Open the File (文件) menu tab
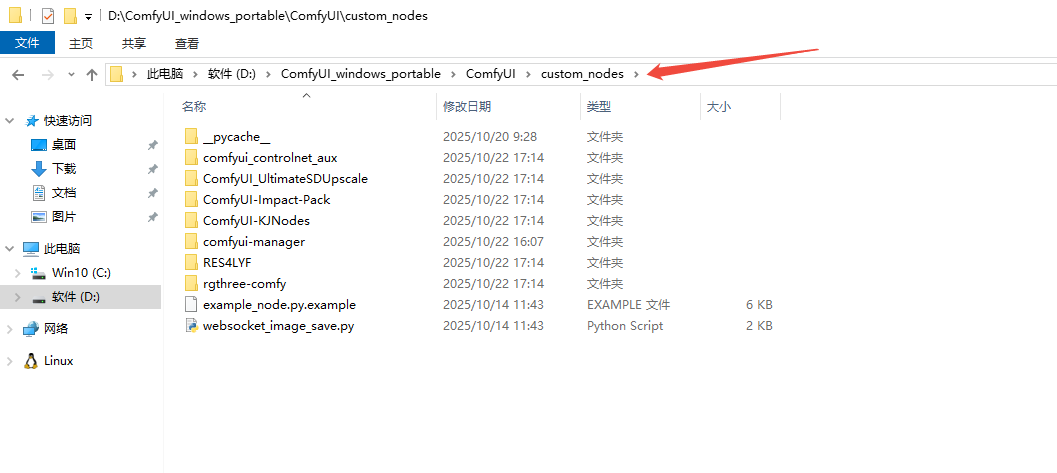 (x=27, y=43)
